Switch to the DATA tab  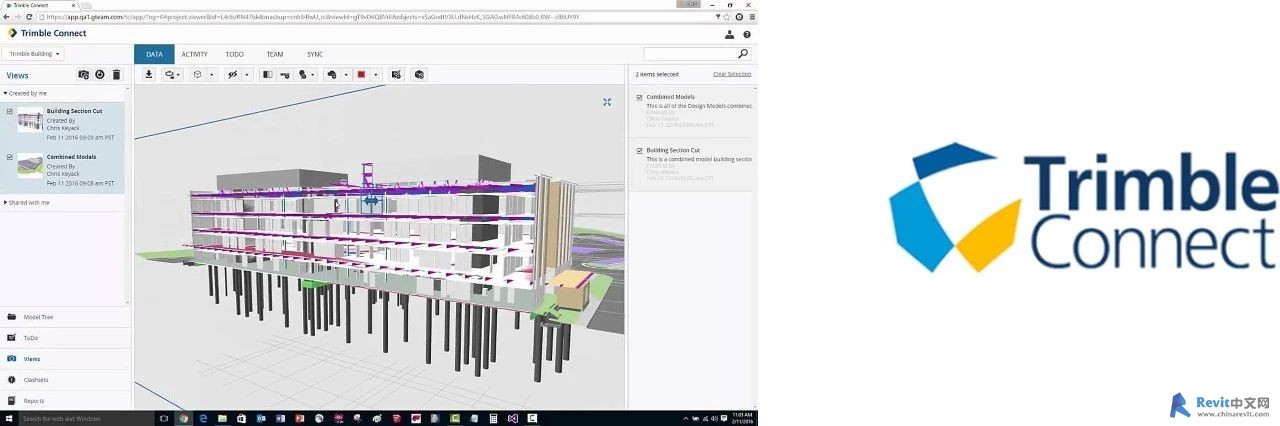point(154,54)
